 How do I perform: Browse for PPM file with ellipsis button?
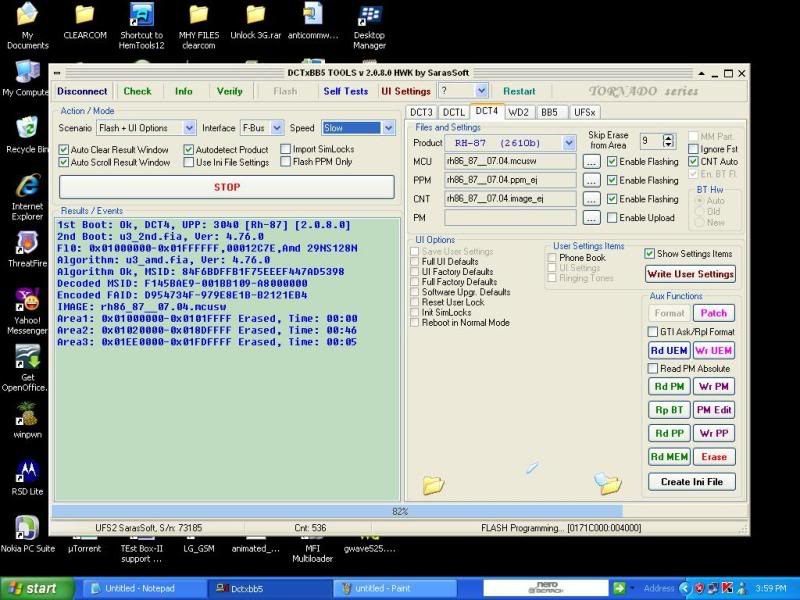point(591,181)
